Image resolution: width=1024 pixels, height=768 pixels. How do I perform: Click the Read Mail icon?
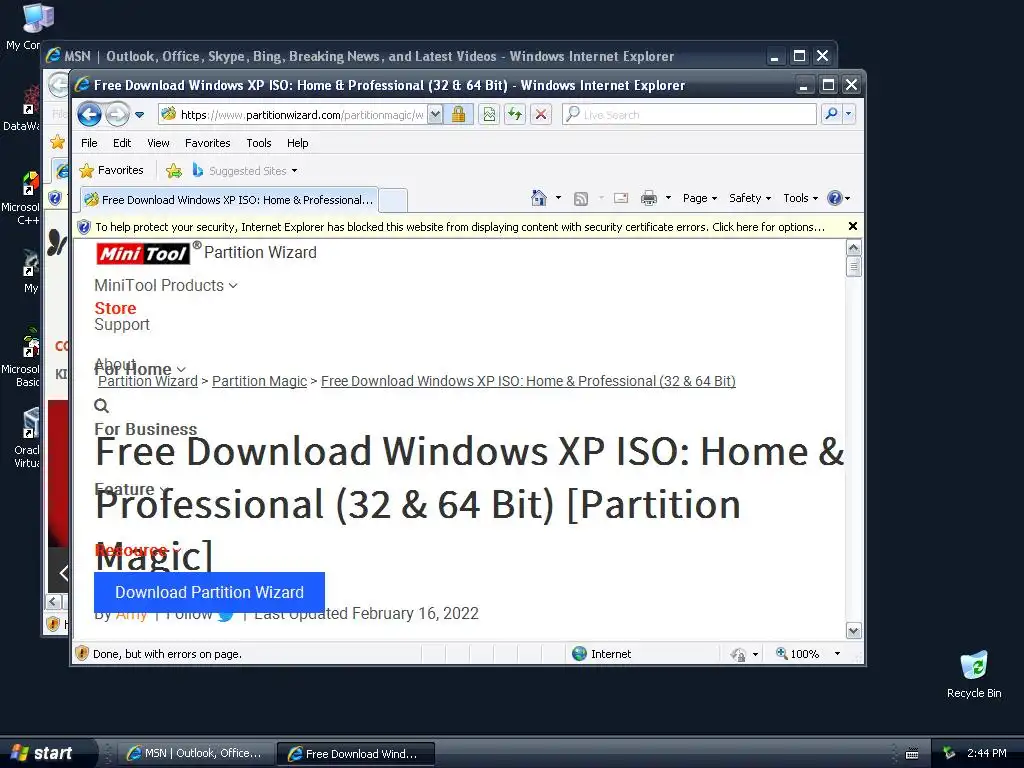coord(621,198)
